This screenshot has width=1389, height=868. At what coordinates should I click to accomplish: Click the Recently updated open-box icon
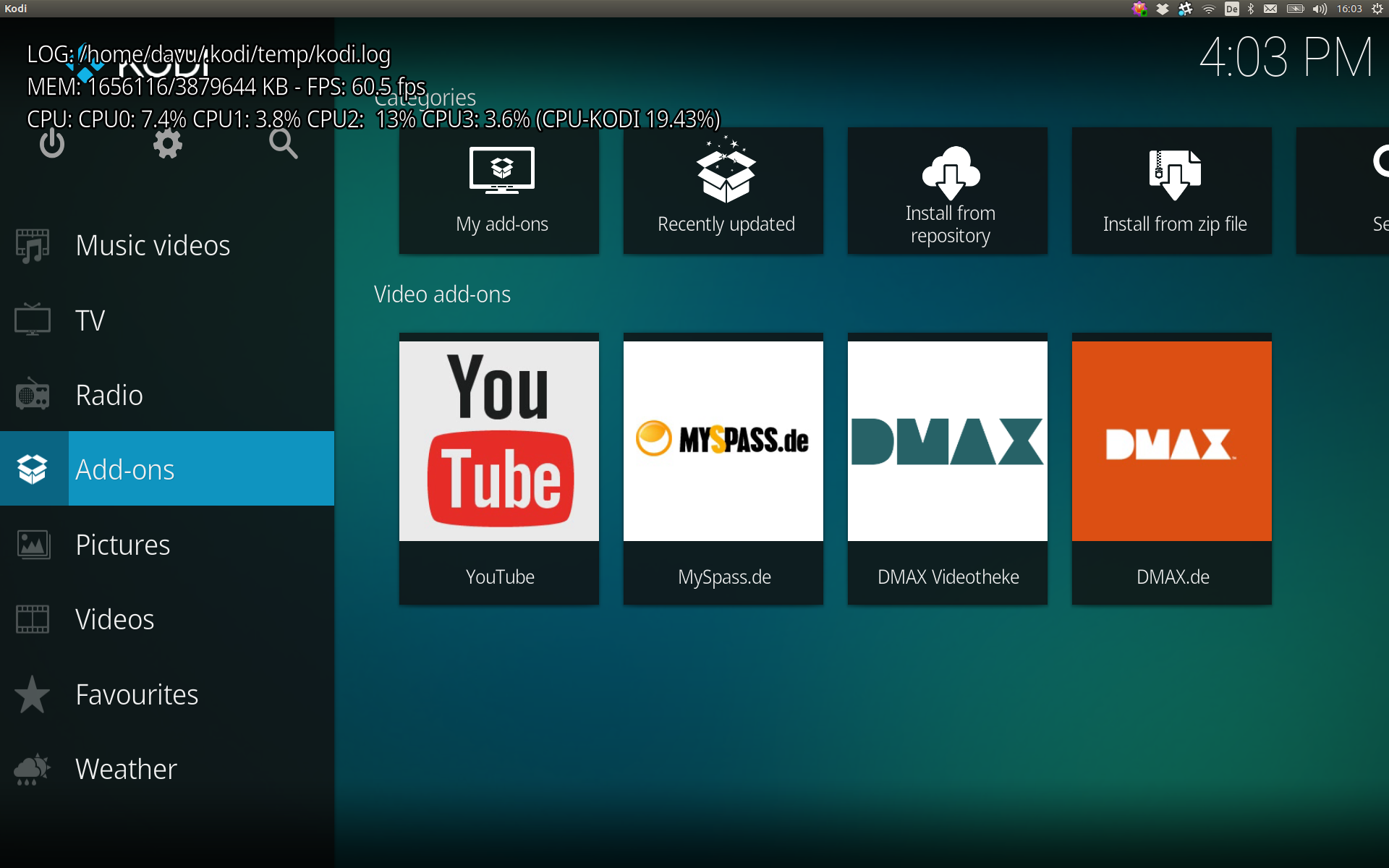726,169
